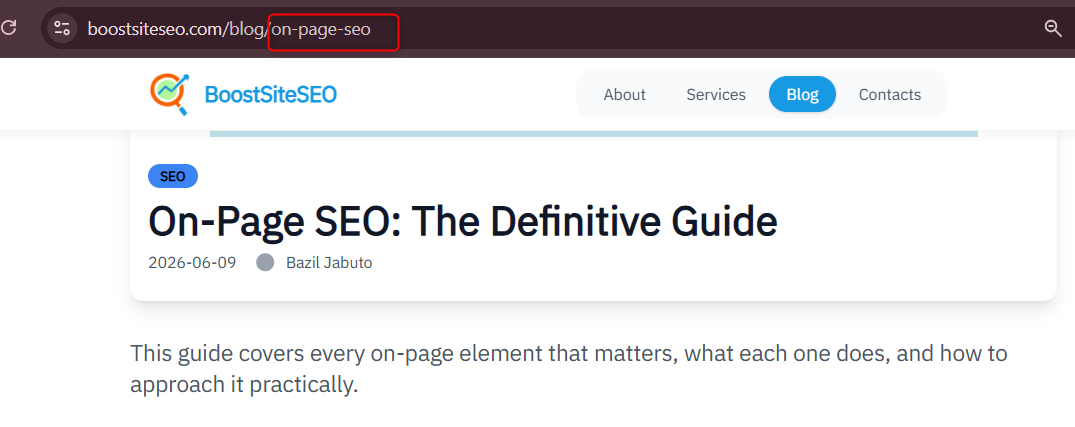Image resolution: width=1075 pixels, height=427 pixels.
Task: Reload the page with the refresh icon
Action: 9,28
